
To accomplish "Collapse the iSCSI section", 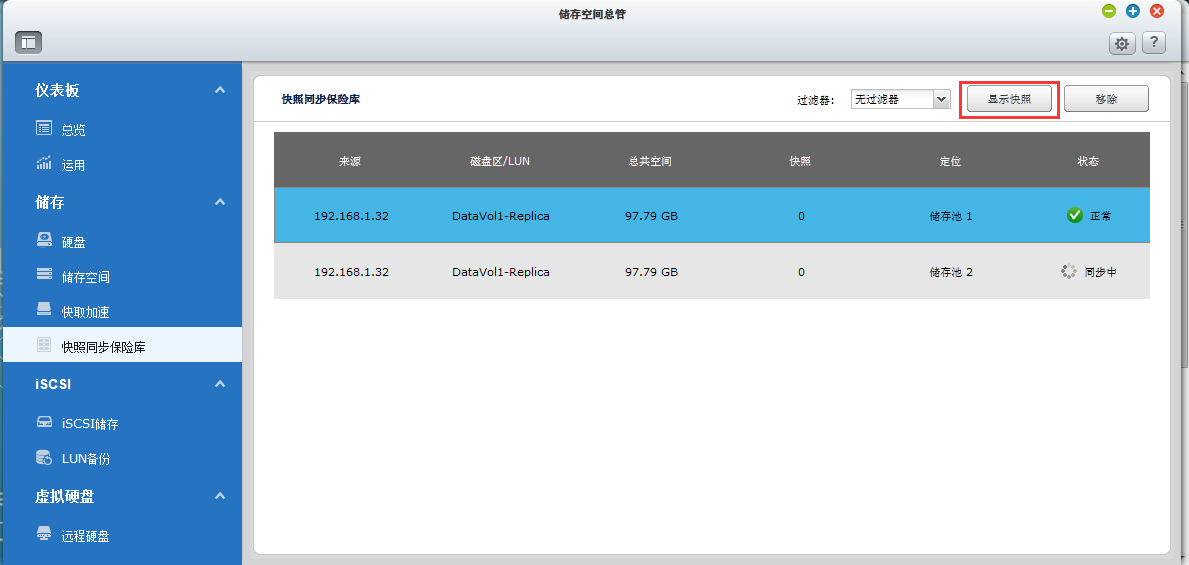I will [x=220, y=384].
